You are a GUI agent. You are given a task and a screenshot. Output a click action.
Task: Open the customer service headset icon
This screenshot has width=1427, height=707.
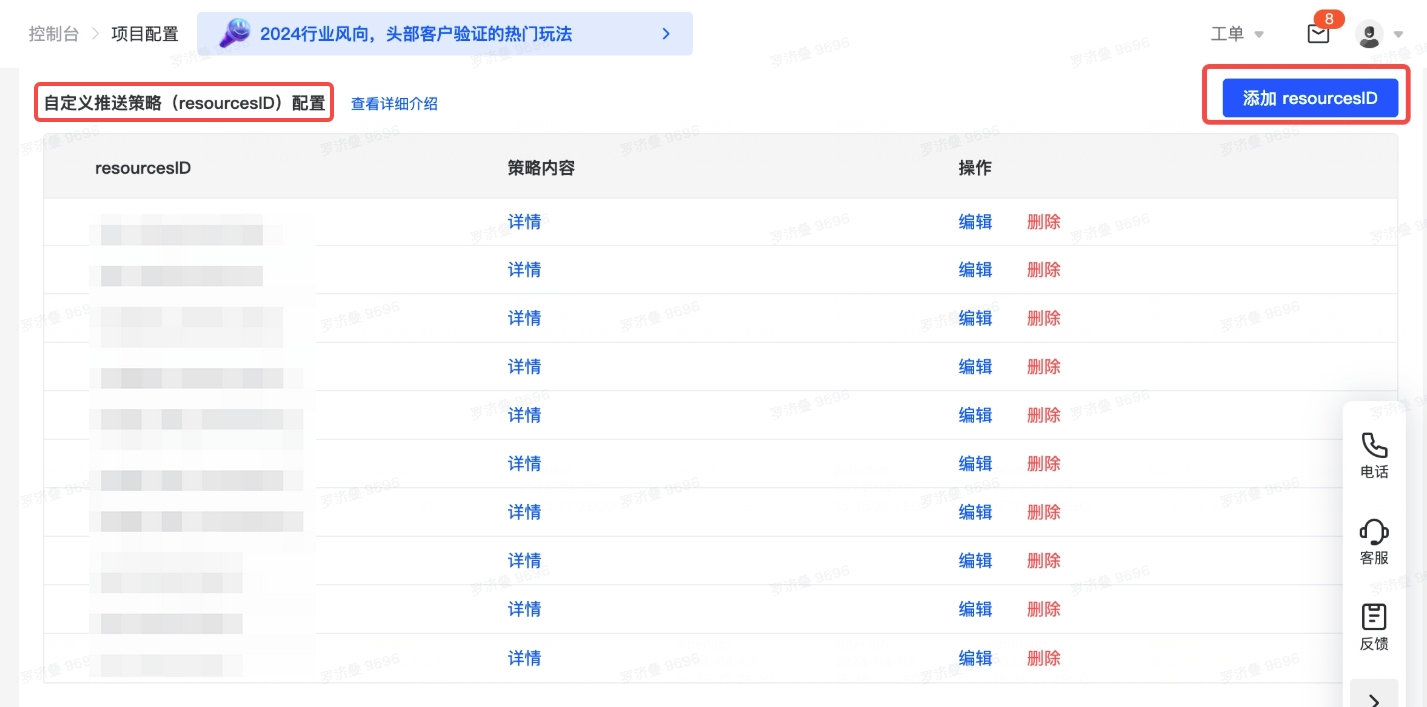click(x=1374, y=532)
